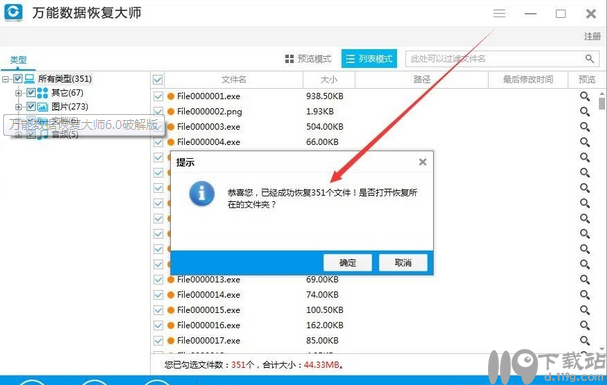
Task: Preview File0000014.exe with magnifier icon
Action: click(585, 295)
